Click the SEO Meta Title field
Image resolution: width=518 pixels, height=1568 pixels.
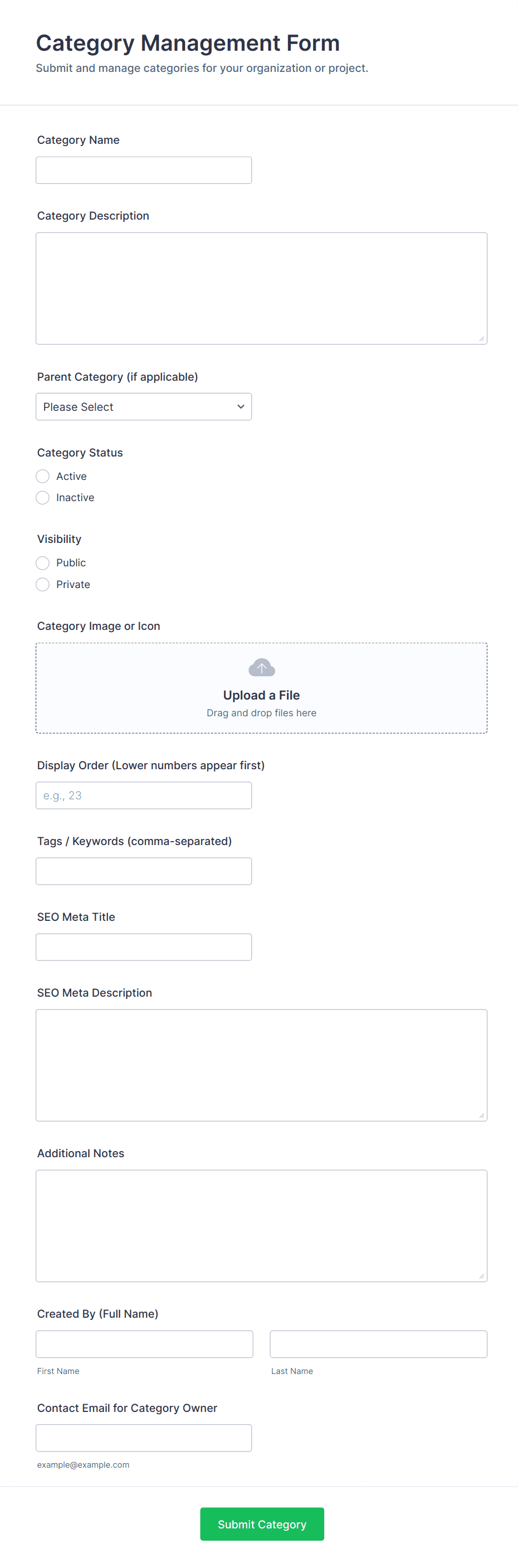click(144, 946)
